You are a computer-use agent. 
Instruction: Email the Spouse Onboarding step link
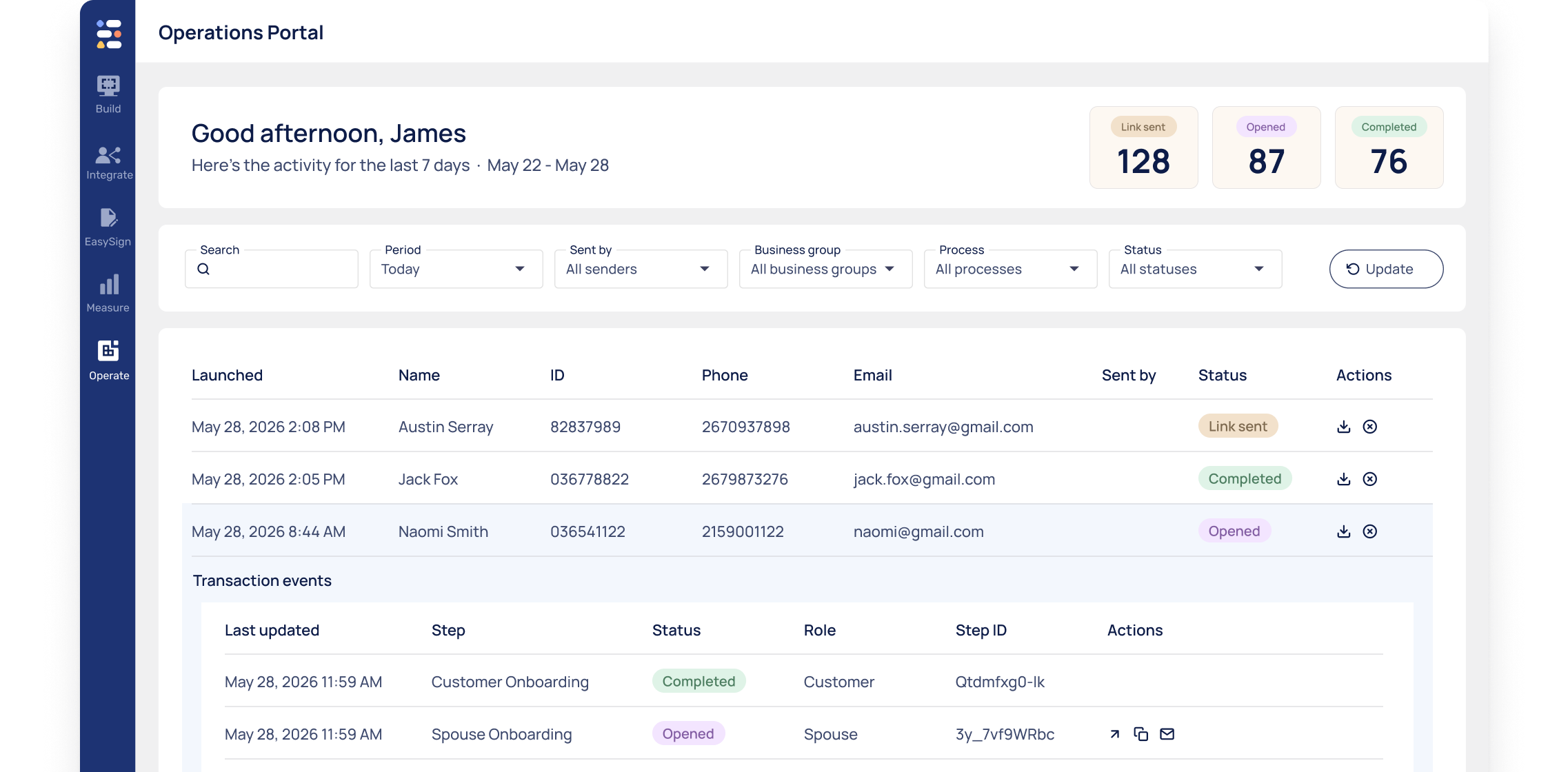coord(1167,734)
